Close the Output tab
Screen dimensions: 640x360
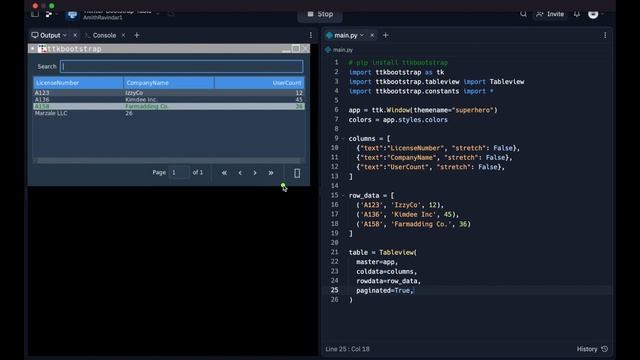pos(75,36)
